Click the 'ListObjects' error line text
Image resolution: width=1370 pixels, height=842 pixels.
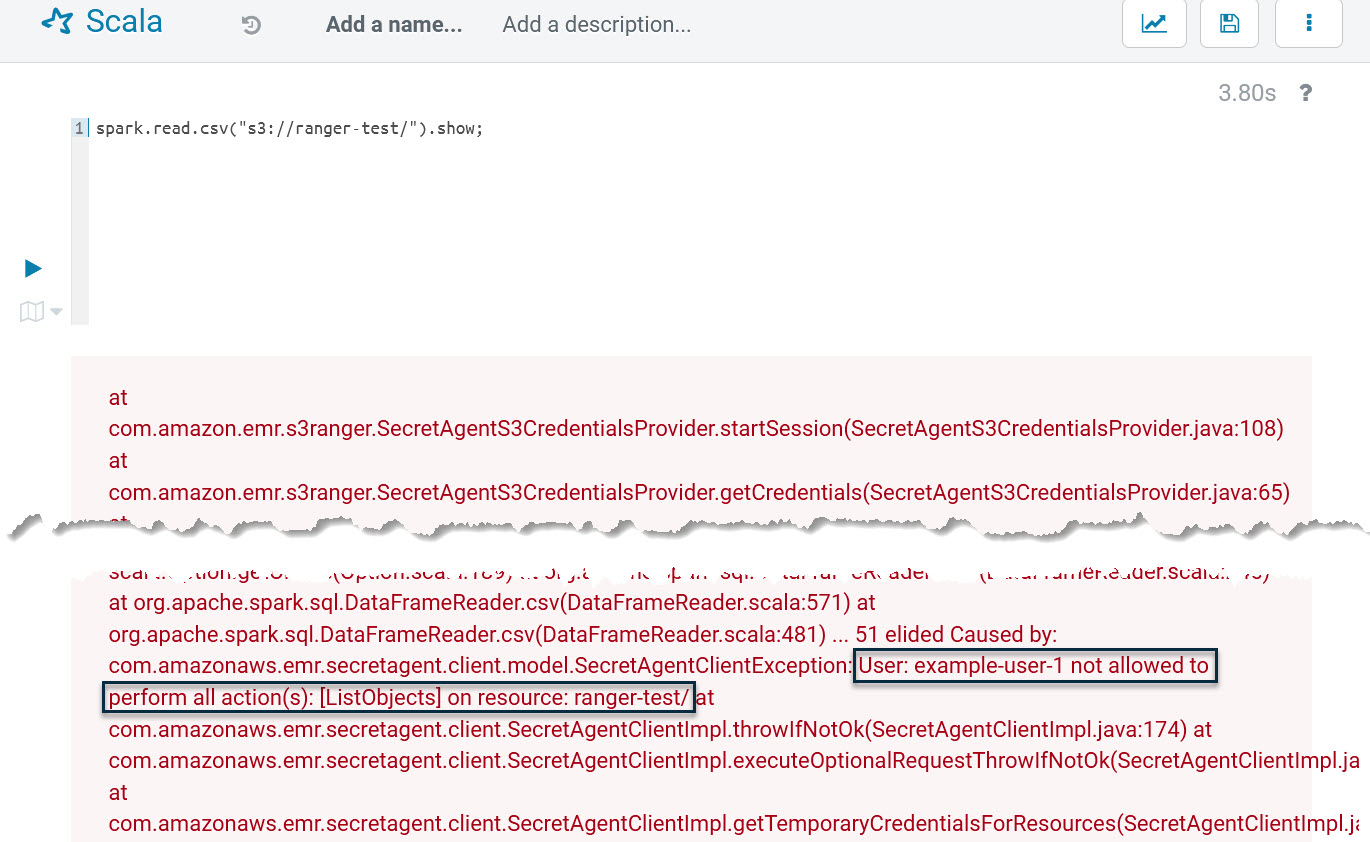click(398, 698)
